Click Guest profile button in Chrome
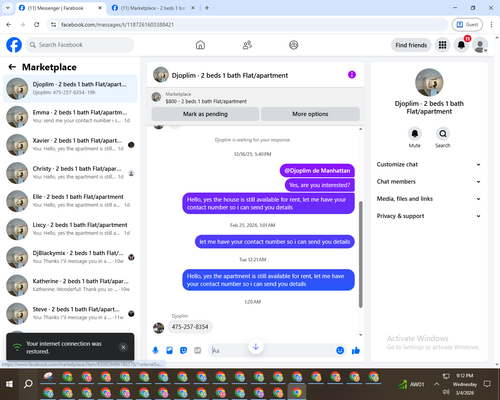Screen dimensions: 500x400 coord(467,24)
